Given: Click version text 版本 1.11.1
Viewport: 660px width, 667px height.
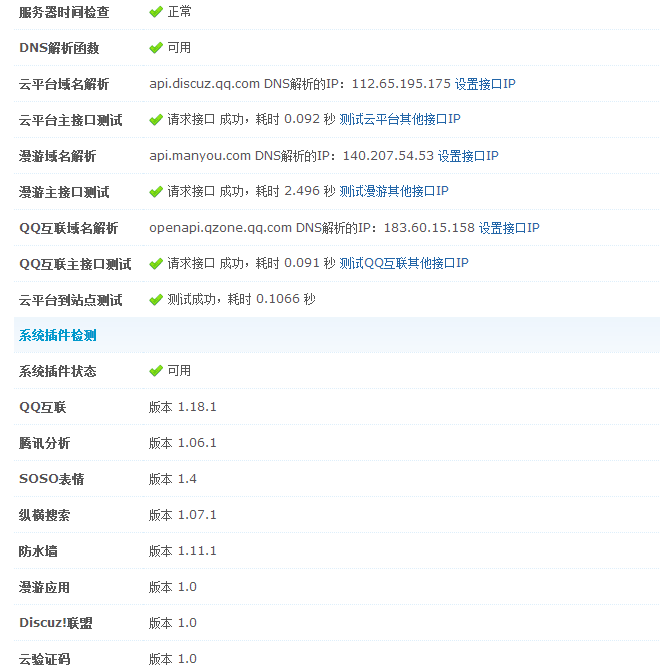Looking at the screenshot, I should (182, 551).
